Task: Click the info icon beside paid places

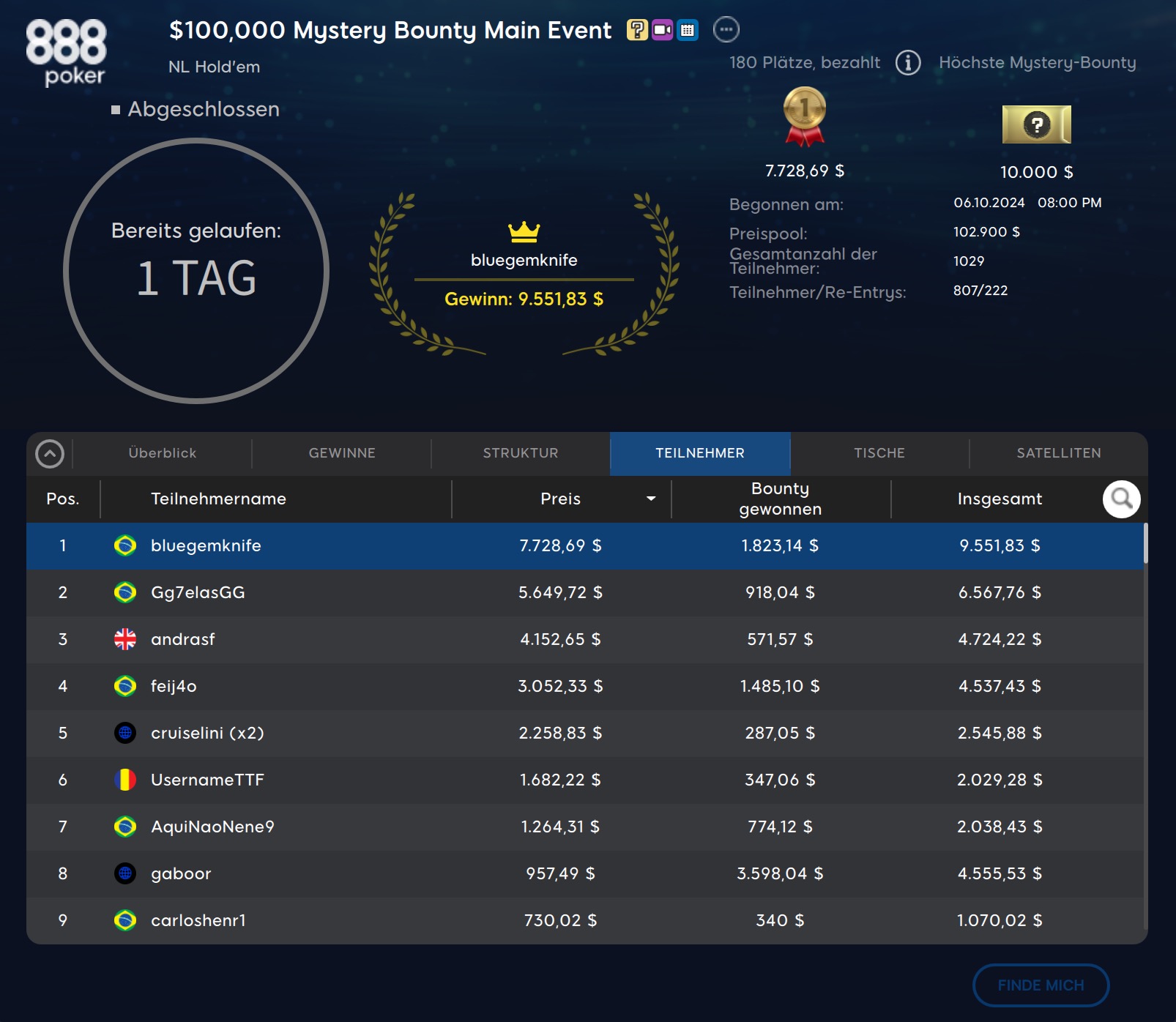Action: click(908, 63)
